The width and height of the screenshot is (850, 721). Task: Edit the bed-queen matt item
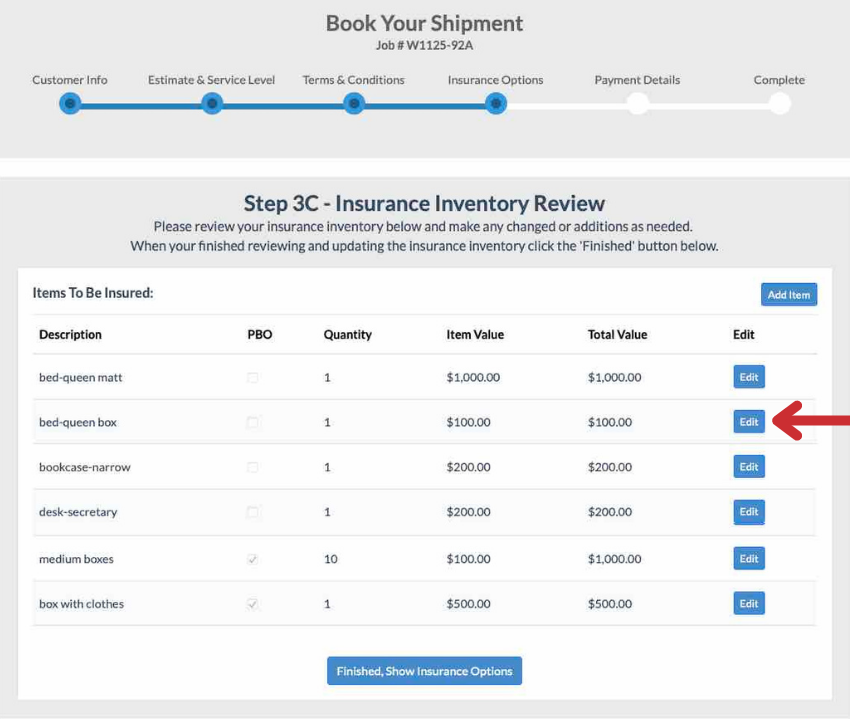point(748,377)
